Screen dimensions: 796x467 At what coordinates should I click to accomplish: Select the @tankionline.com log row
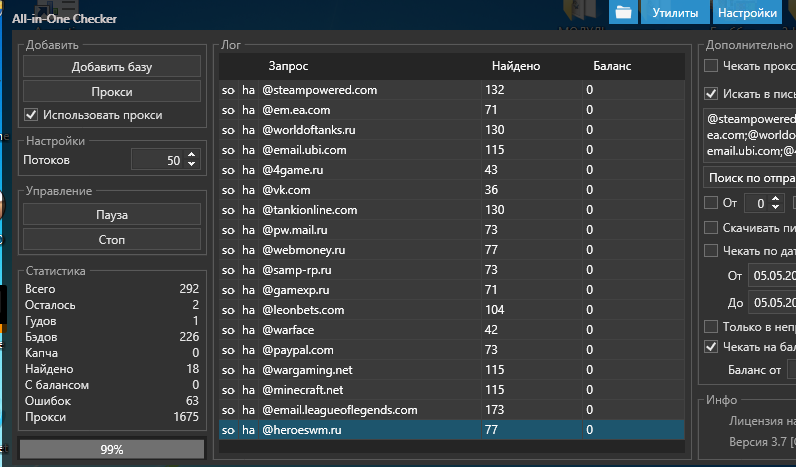[452, 210]
